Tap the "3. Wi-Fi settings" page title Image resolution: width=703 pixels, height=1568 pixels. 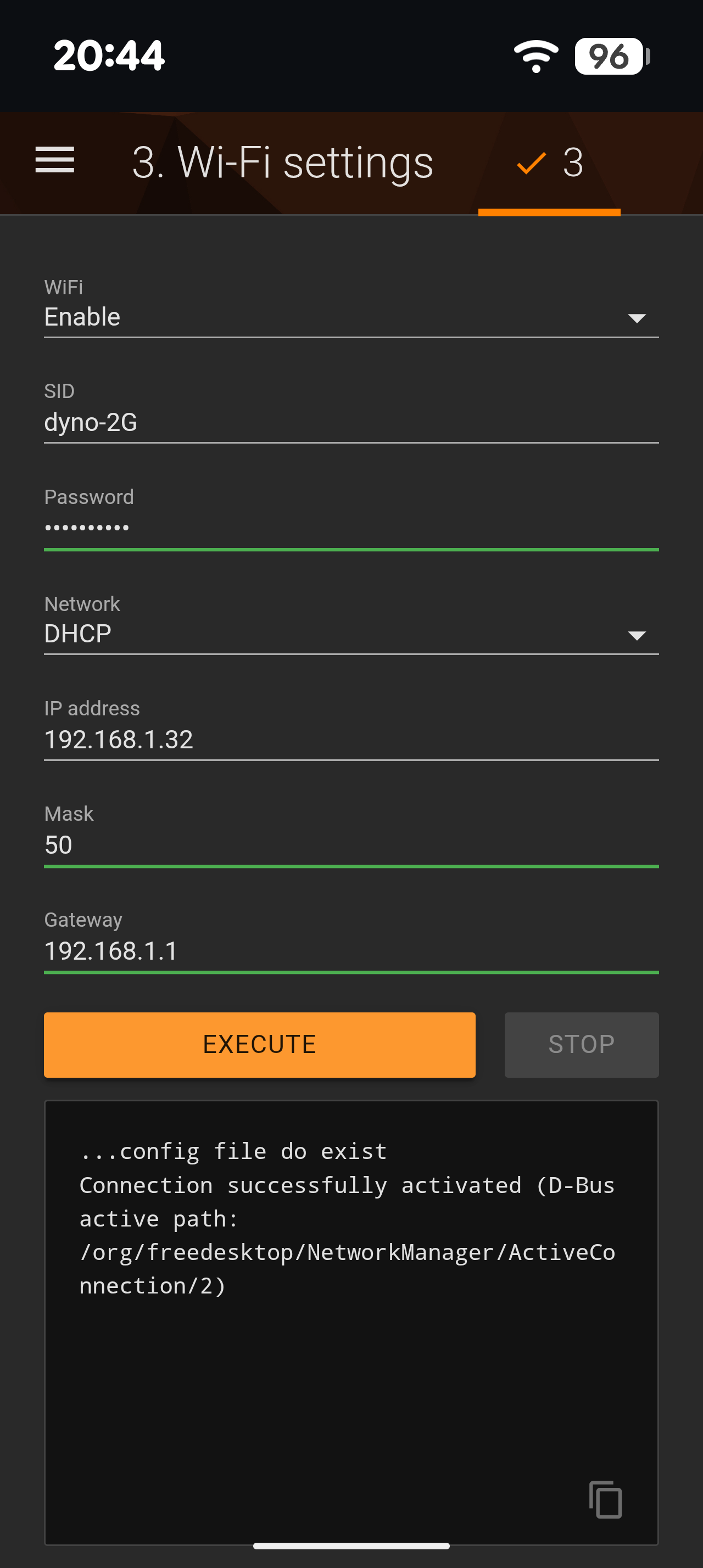(x=282, y=163)
